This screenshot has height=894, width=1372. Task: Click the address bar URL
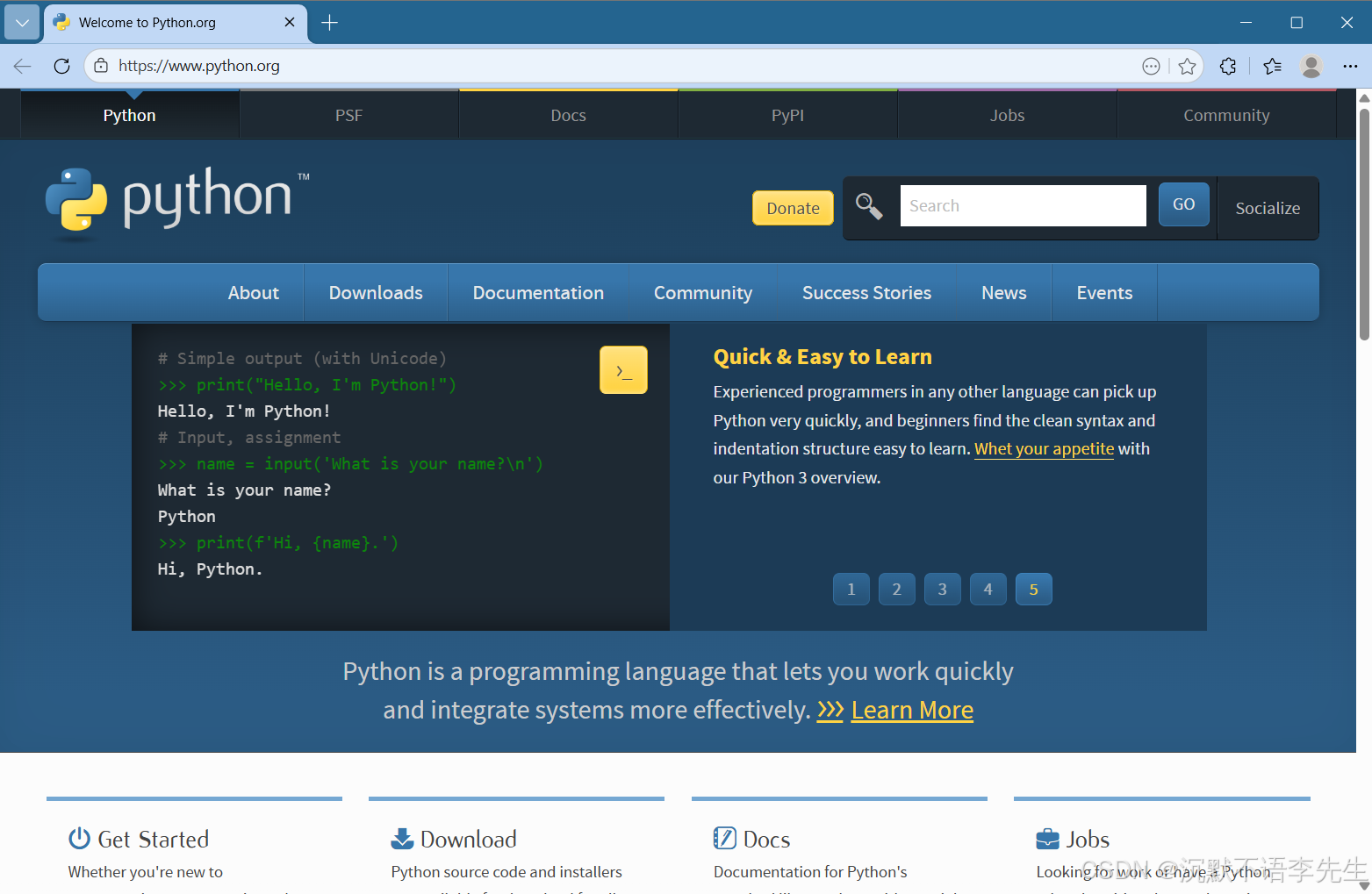[x=199, y=66]
